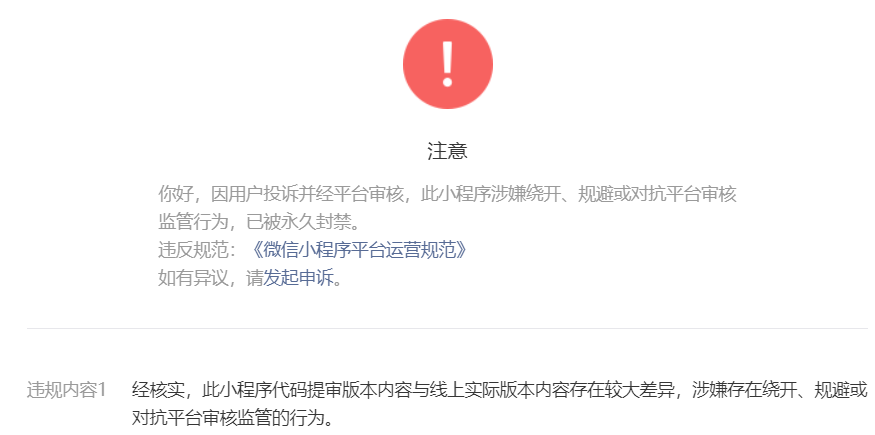Click the red exclamation warning icon
The height and width of the screenshot is (435, 875).
click(x=448, y=64)
